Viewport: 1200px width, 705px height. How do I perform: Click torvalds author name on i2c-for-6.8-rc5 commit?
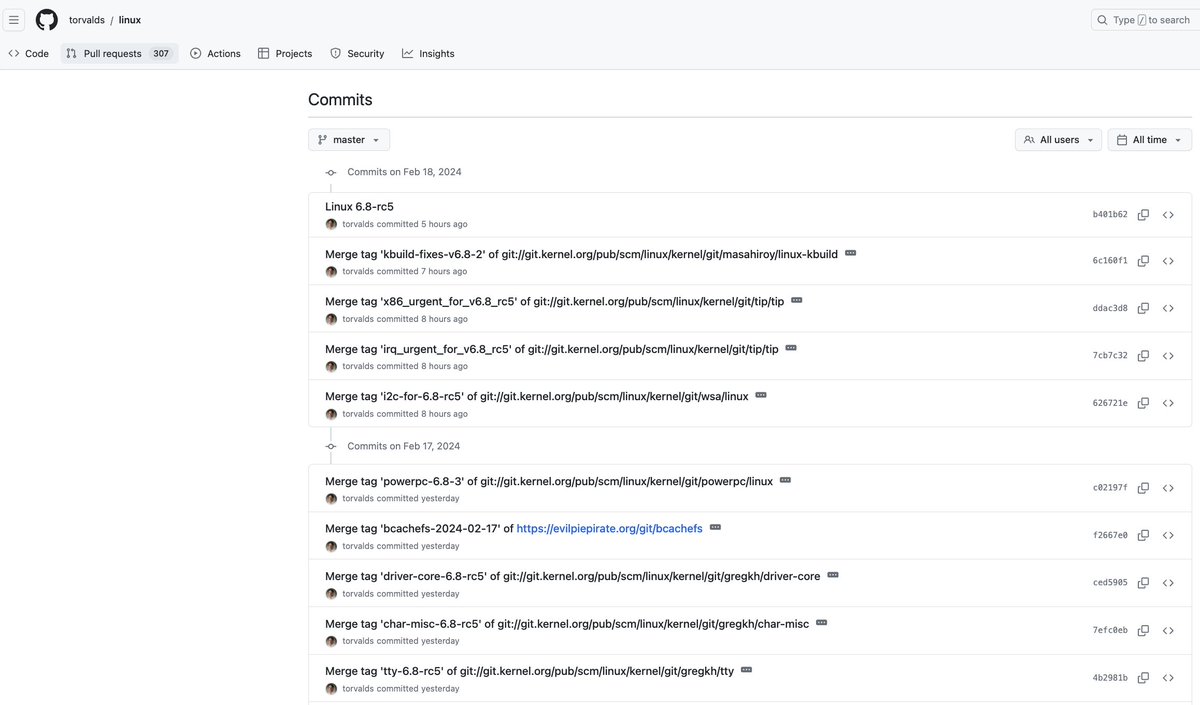click(358, 414)
